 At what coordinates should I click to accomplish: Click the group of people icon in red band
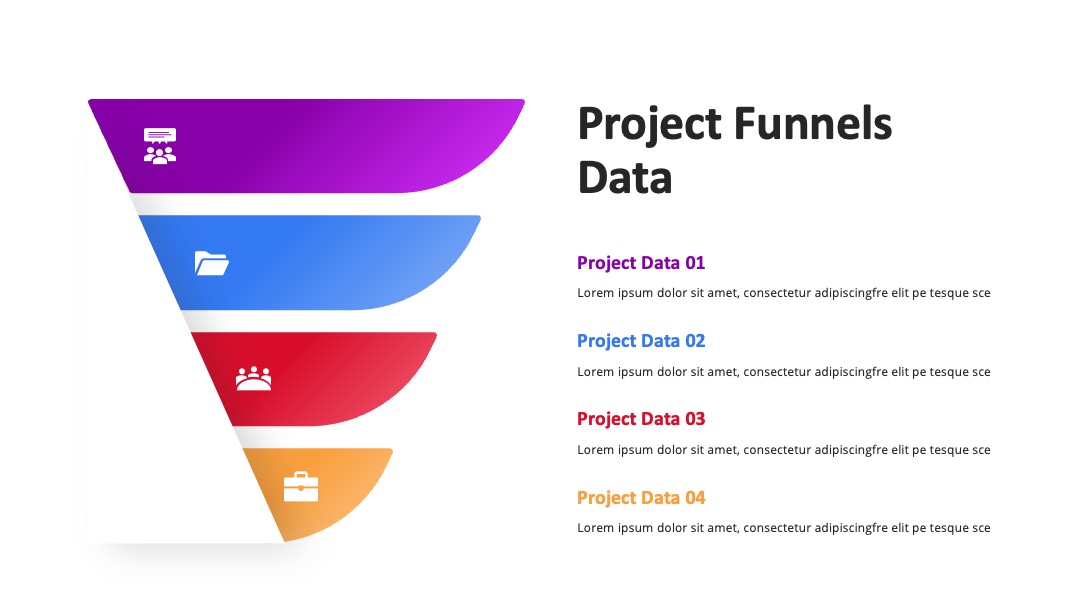tap(253, 379)
